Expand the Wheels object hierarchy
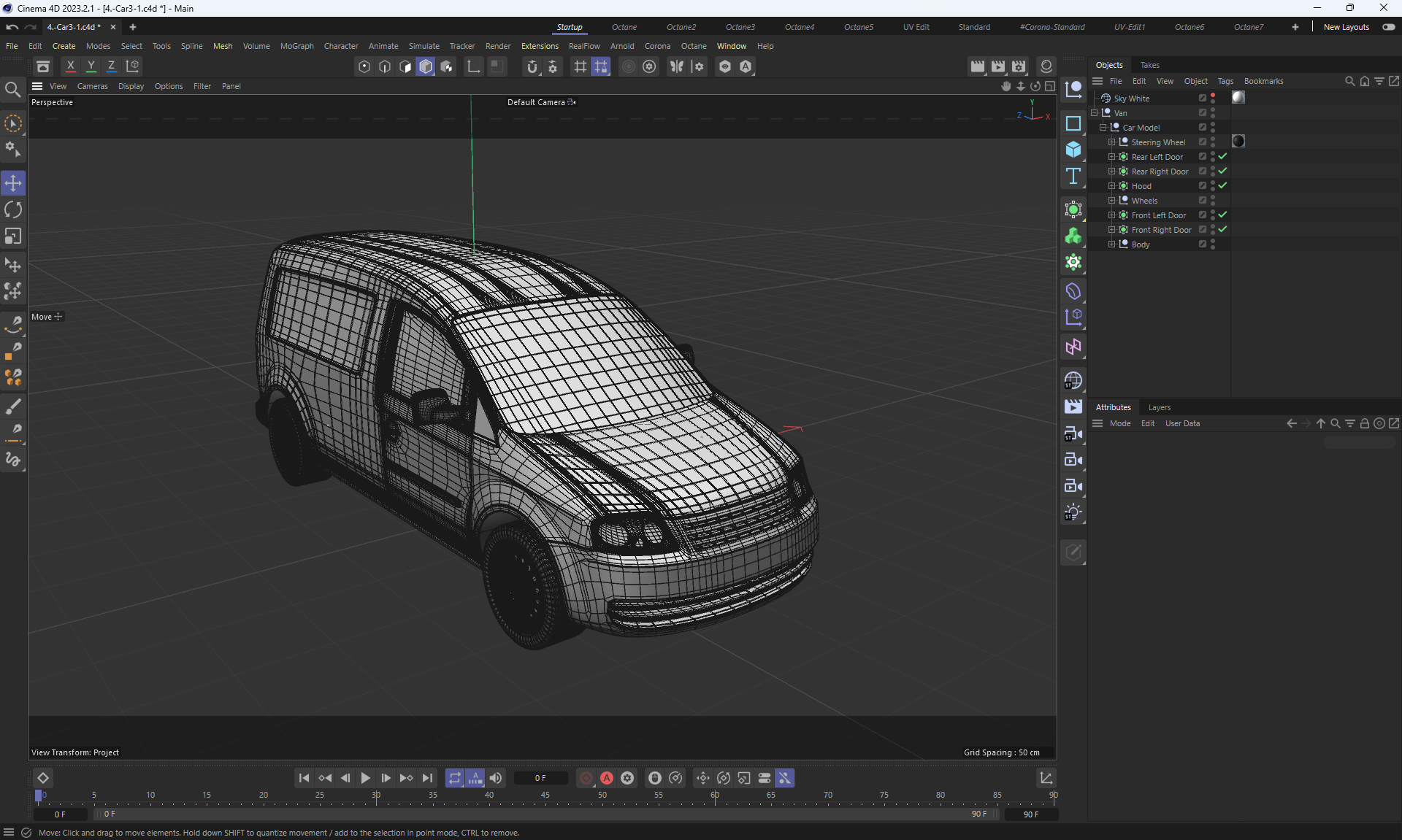This screenshot has width=1402, height=840. click(1111, 201)
